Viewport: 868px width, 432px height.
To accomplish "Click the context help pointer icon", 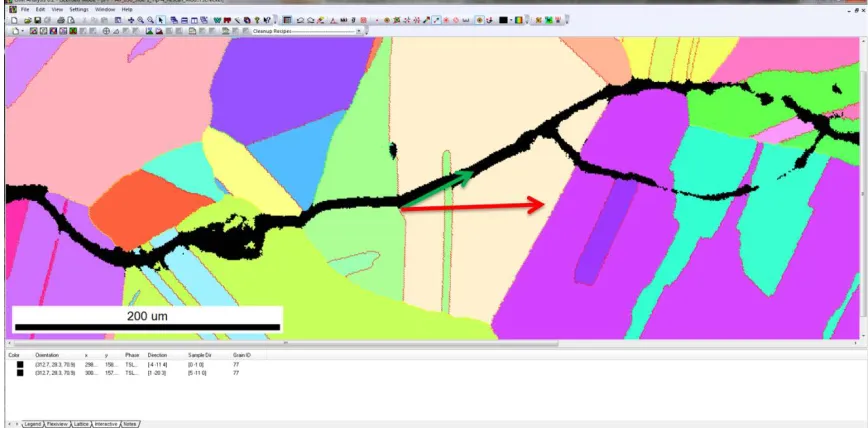I will [267, 20].
